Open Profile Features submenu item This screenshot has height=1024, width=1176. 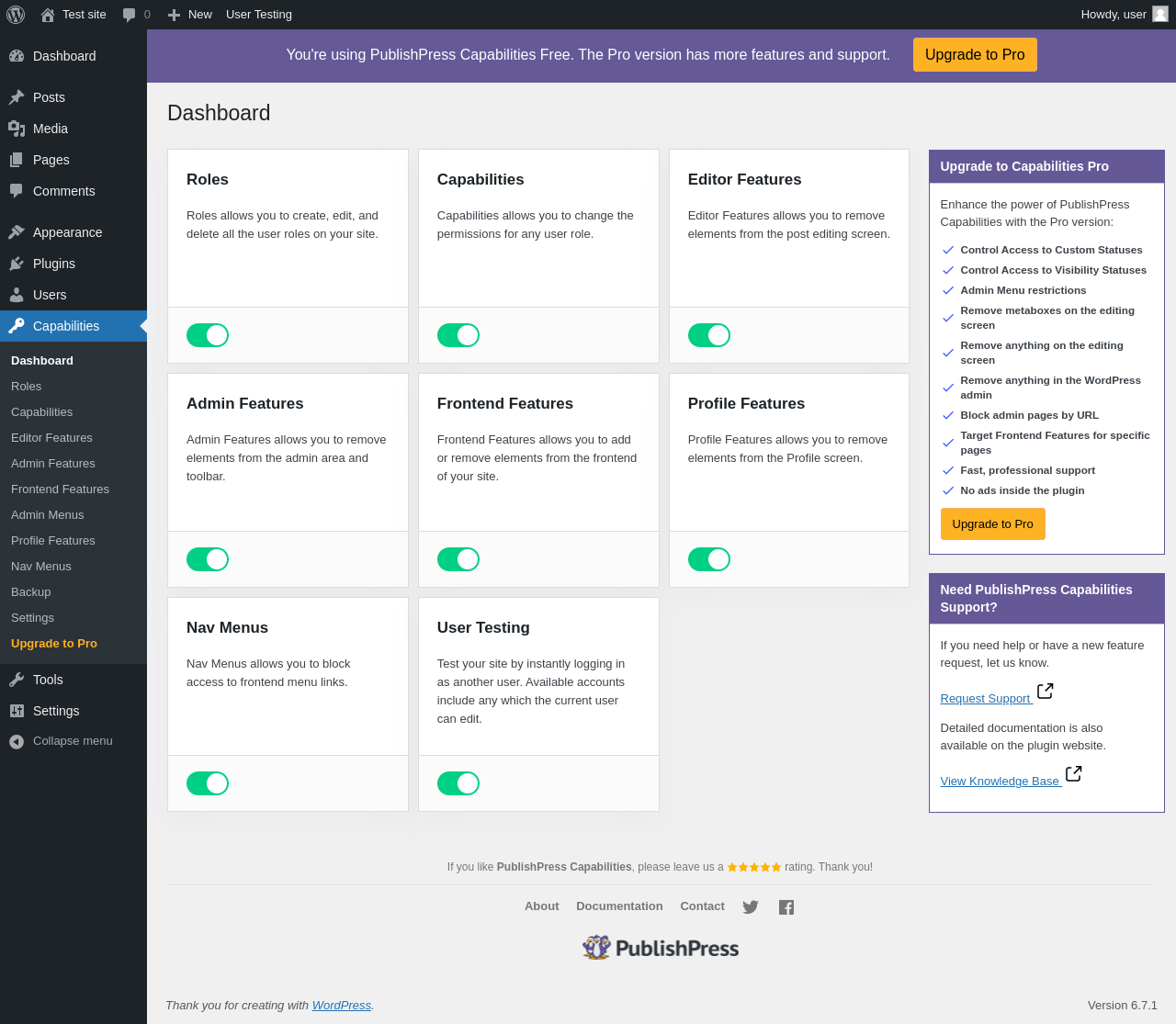click(73, 541)
